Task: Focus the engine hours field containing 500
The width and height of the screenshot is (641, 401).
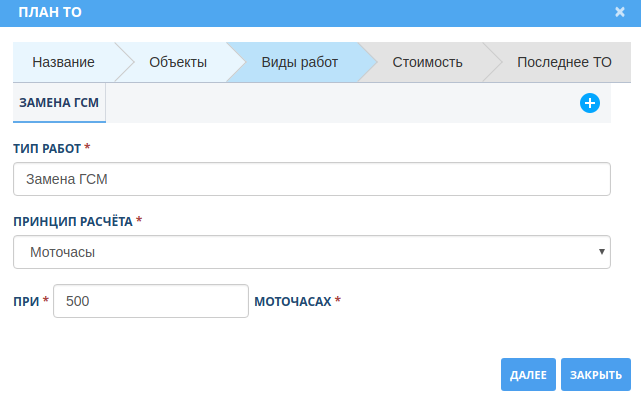Action: click(x=150, y=301)
